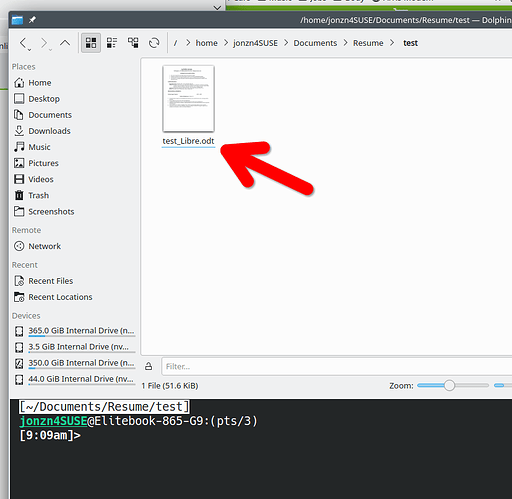Screen dimensions: 512x499
Task: Click the pin window icon
Action: pos(32,20)
